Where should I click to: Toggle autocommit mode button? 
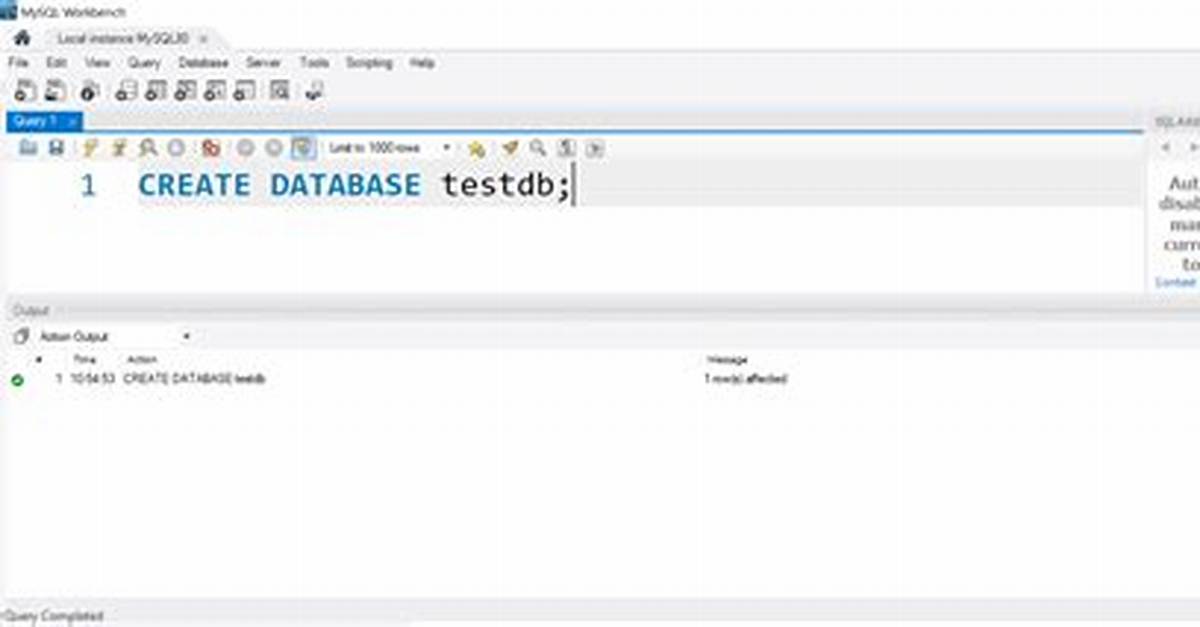click(x=303, y=148)
